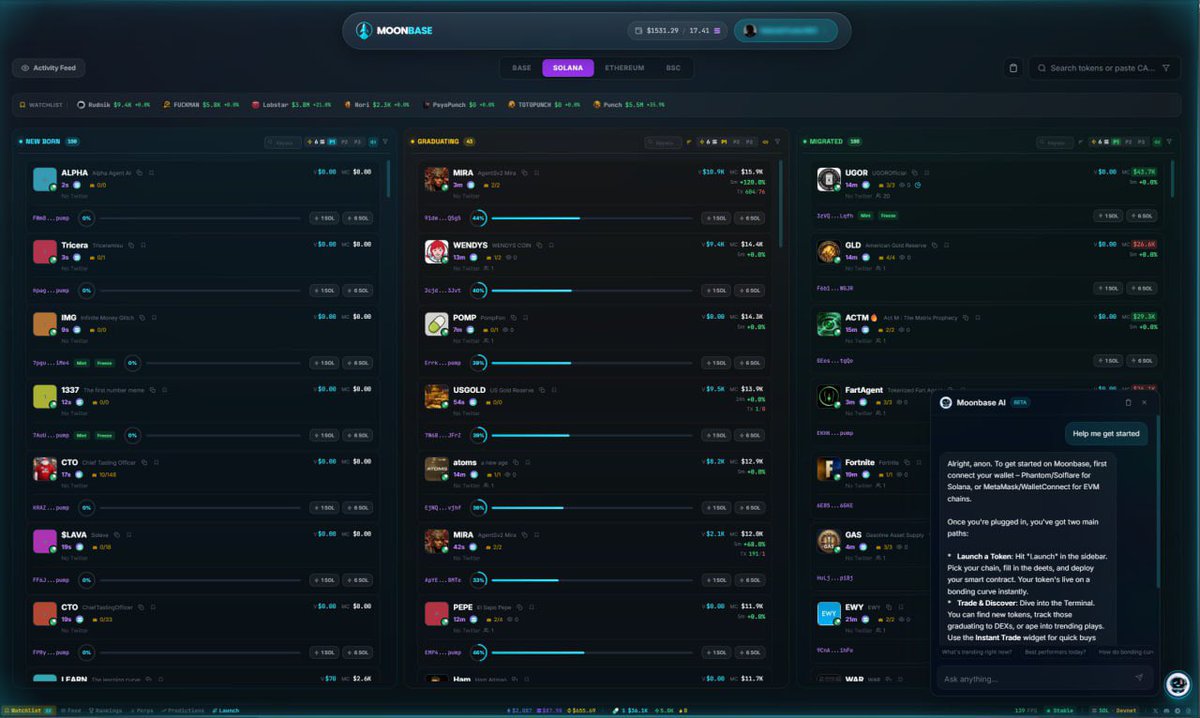Image resolution: width=1200 pixels, height=718 pixels.
Task: Open Rankings in the bottom status bar
Action: coord(105,711)
